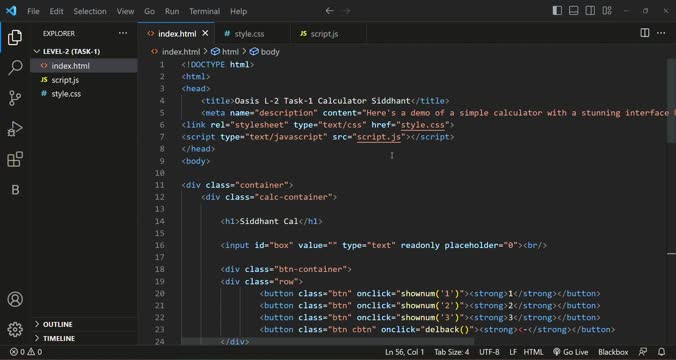This screenshot has width=676, height=360.
Task: Click the VS Code logo icon
Action: point(11,11)
